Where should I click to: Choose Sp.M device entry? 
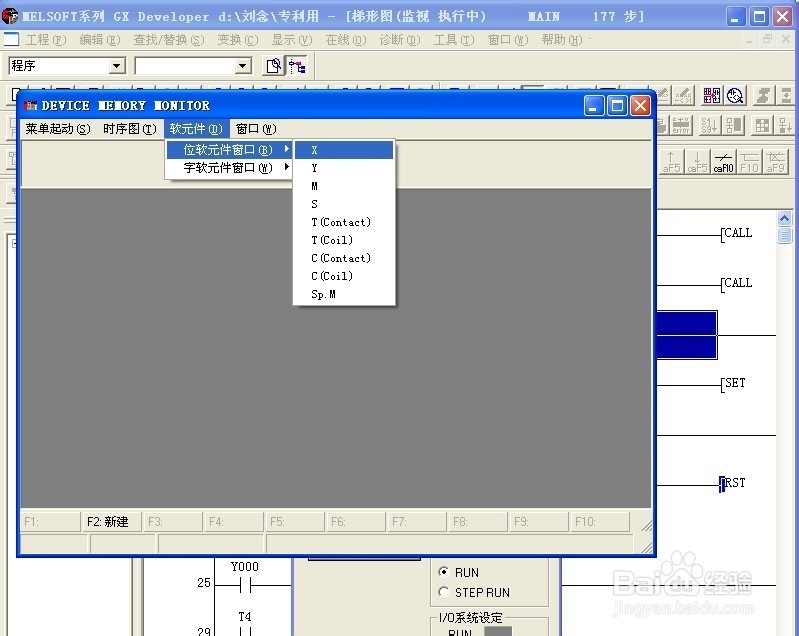(x=344, y=294)
